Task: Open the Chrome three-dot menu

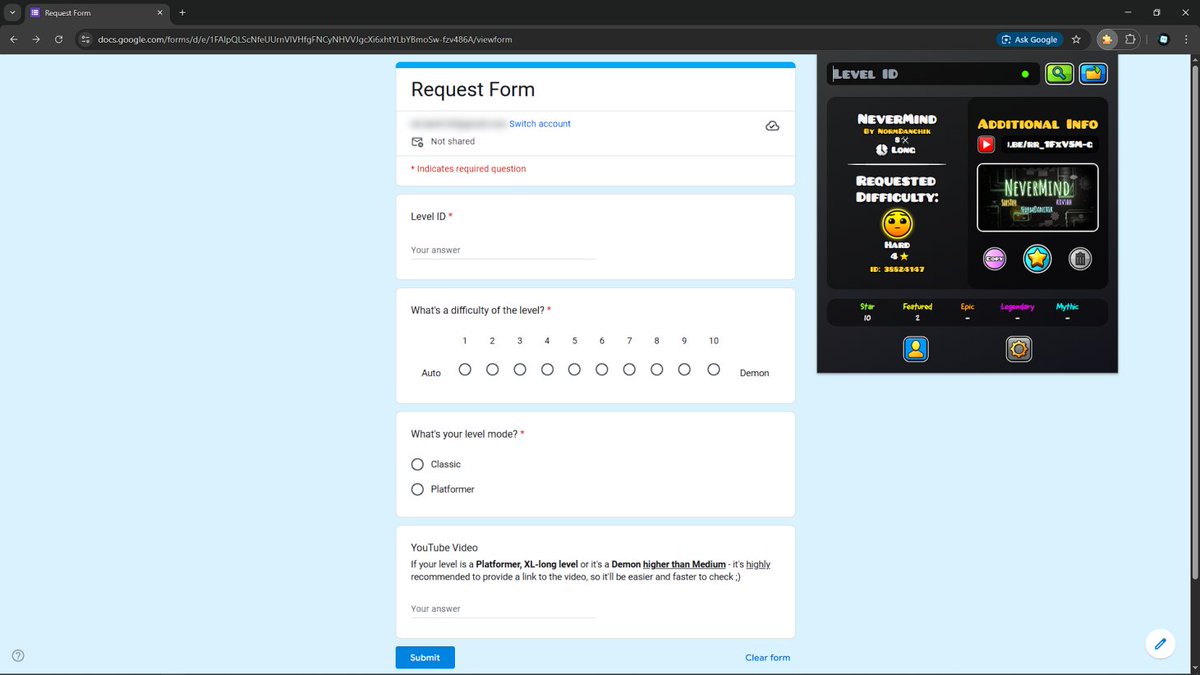Action: click(x=1187, y=39)
